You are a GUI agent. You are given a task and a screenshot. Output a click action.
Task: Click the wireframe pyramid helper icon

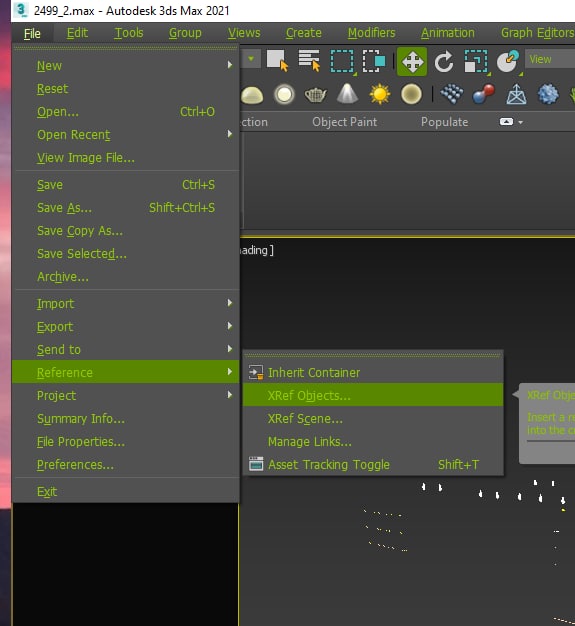(x=516, y=94)
